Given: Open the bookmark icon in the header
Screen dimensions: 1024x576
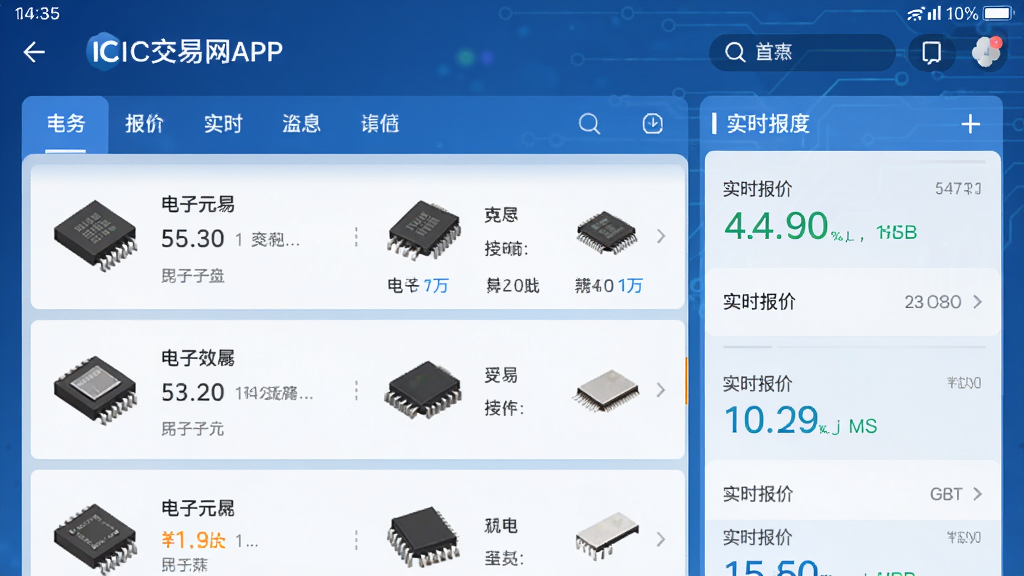Looking at the screenshot, I should click(931, 52).
